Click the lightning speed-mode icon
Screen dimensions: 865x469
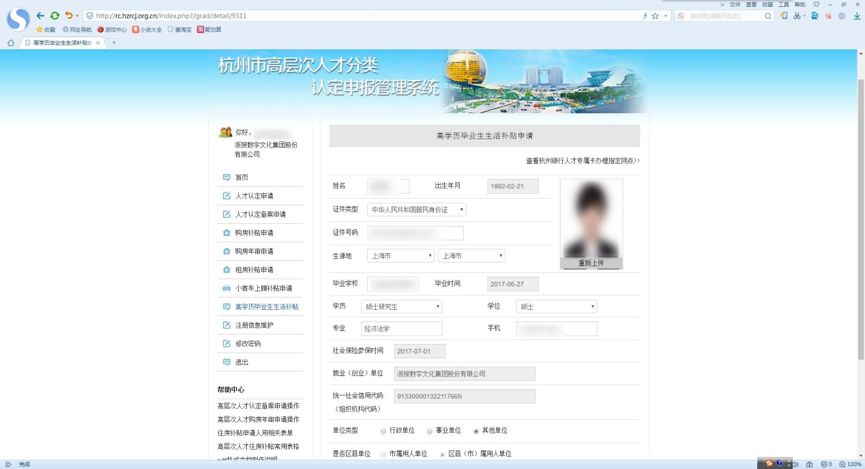645,16
